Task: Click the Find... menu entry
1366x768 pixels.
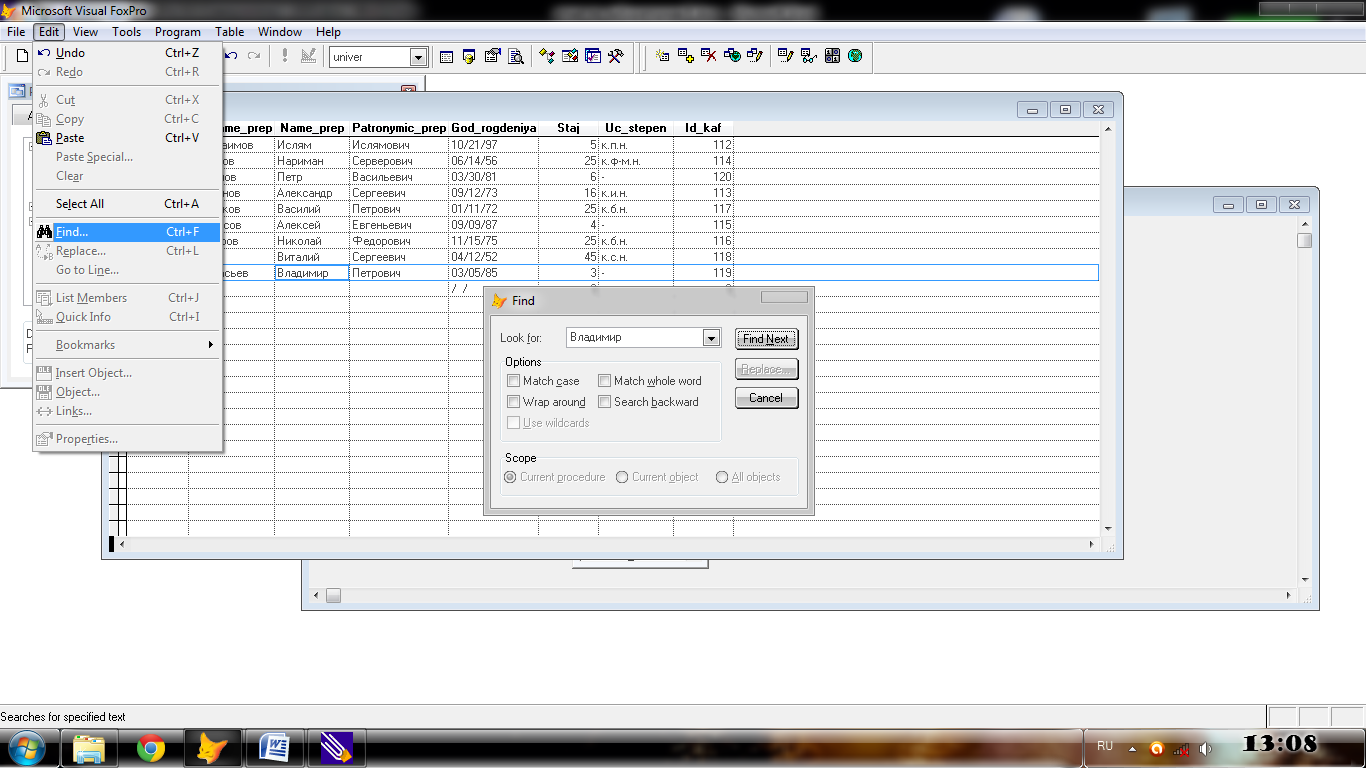Action: tap(127, 232)
